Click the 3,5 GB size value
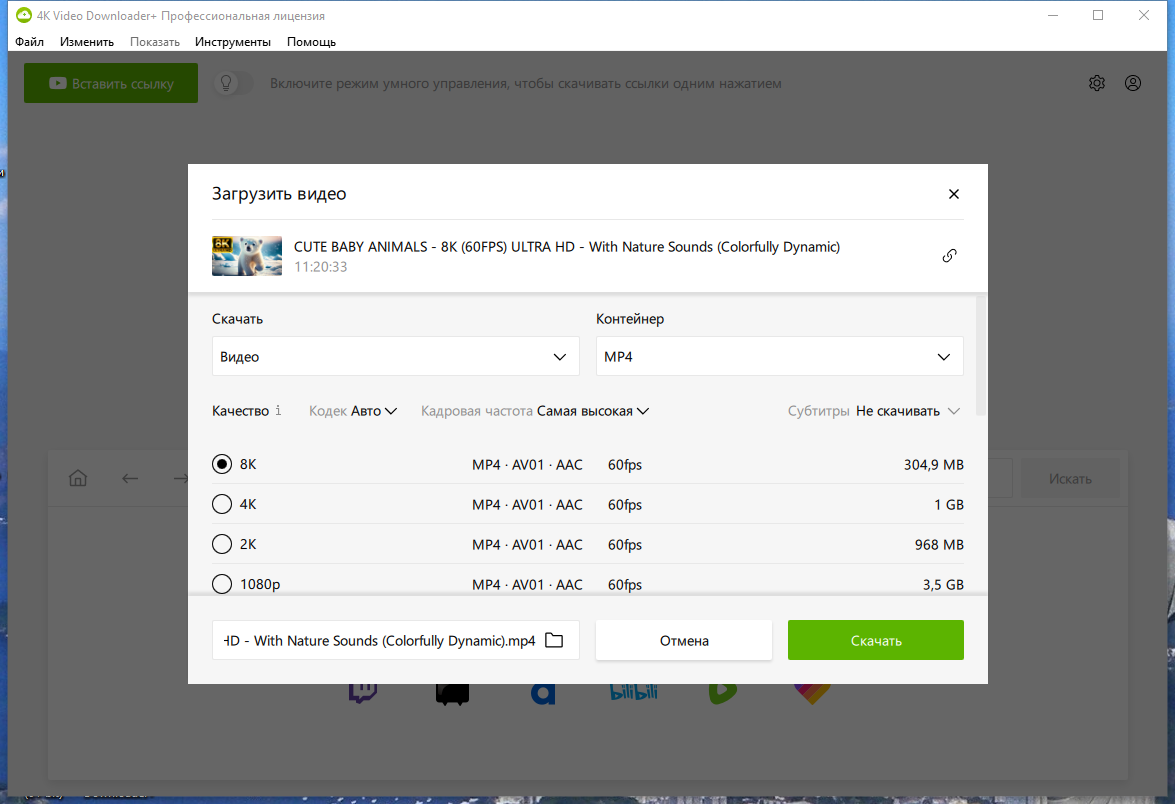 943,584
